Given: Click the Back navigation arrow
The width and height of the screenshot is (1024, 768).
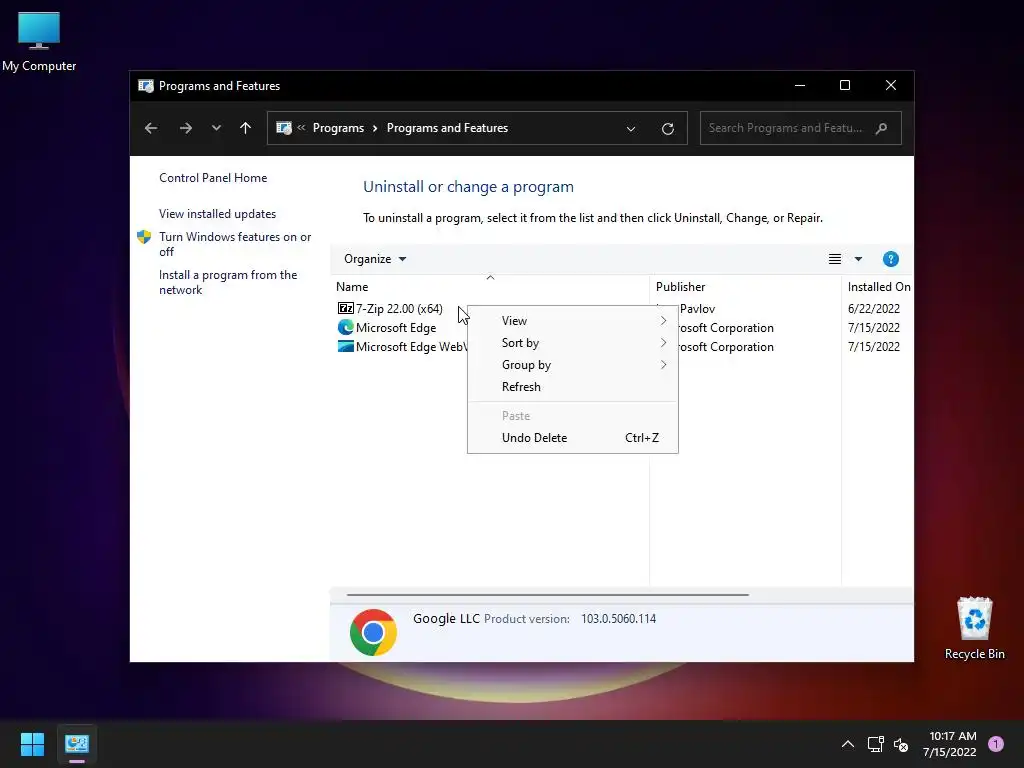Looking at the screenshot, I should click(x=151, y=128).
